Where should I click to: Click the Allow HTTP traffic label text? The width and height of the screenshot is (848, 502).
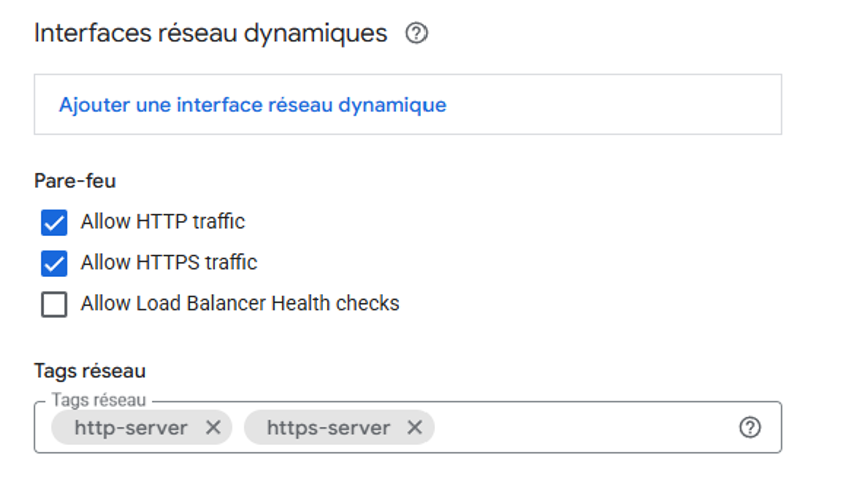pos(163,222)
